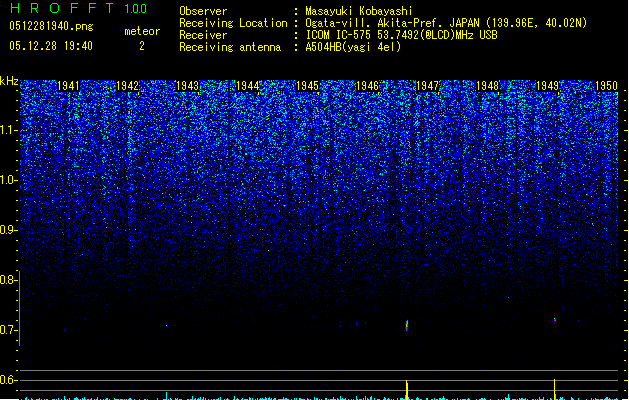Click the Ogata-vill. Akita-Pref. JAPAN location text

[x=446, y=23]
